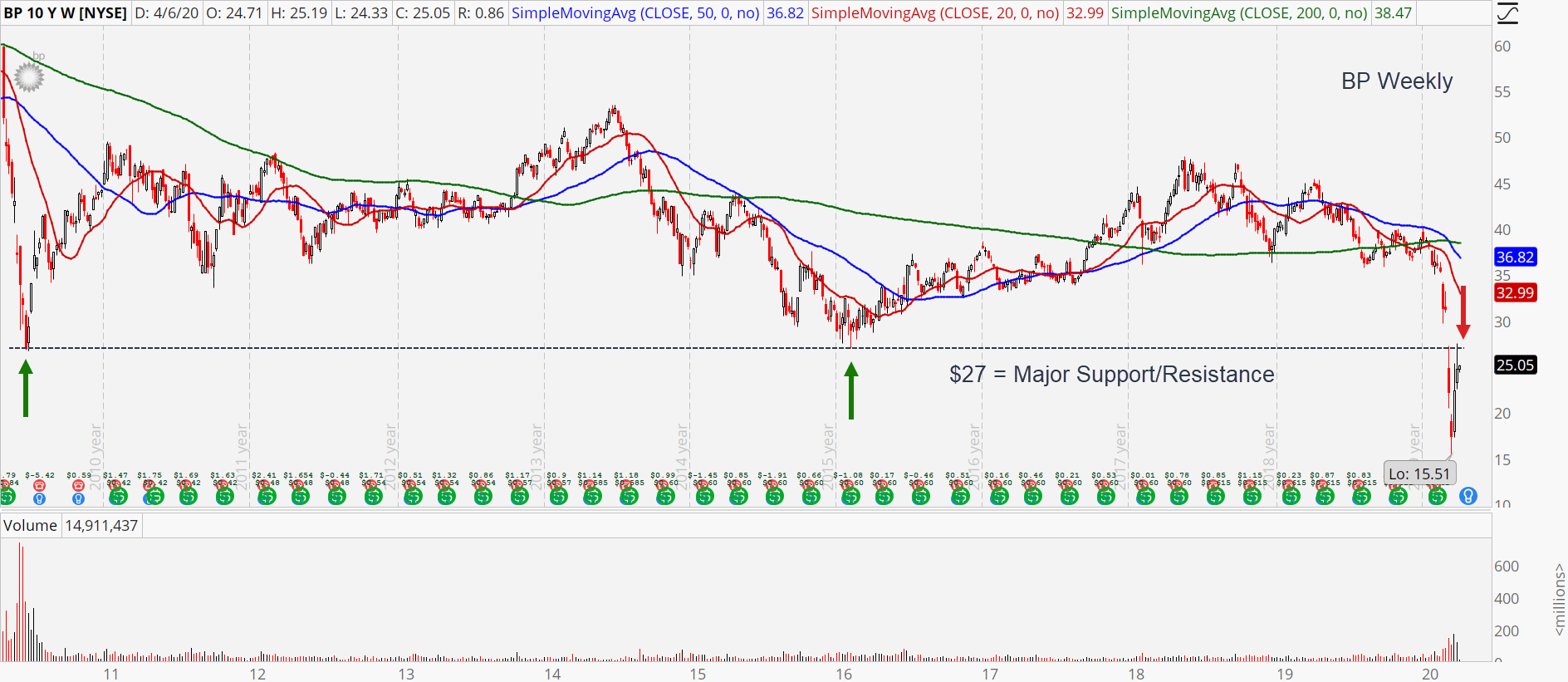
Task: Open the green dividend icon under $0.78
Action: [x=1178, y=497]
